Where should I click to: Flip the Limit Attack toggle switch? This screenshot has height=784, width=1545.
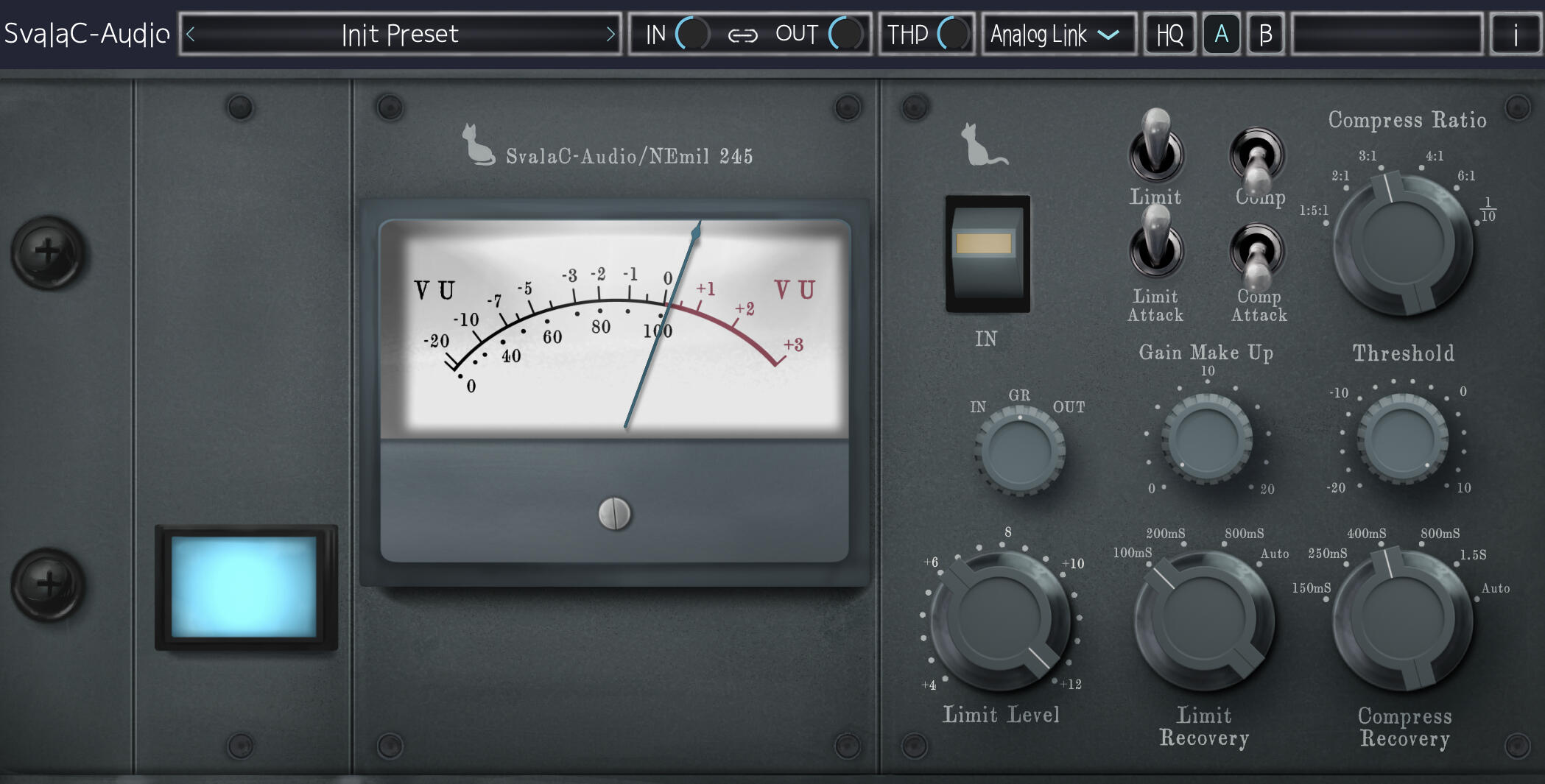[x=1156, y=241]
